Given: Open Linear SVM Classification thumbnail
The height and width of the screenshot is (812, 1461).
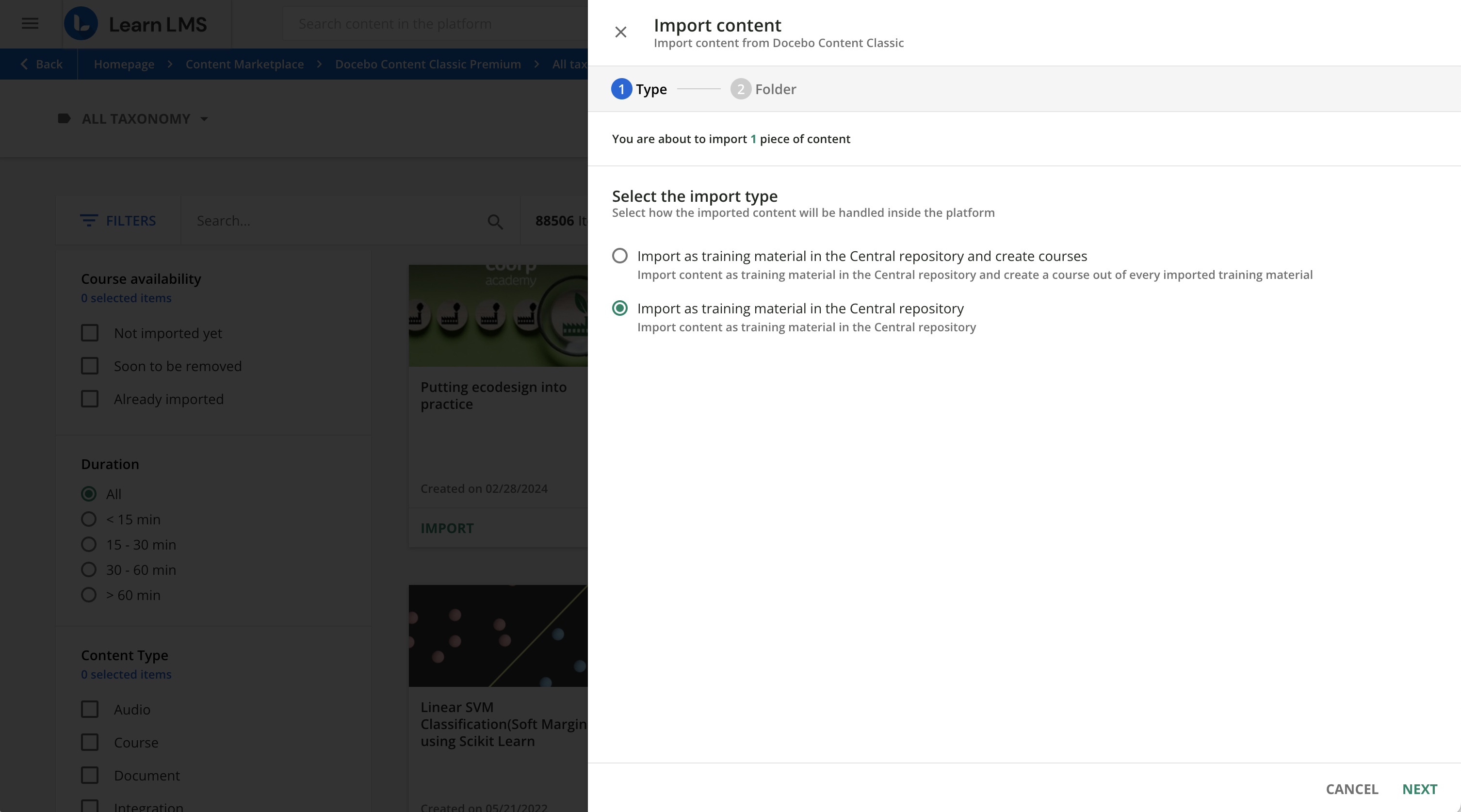Looking at the screenshot, I should click(498, 635).
